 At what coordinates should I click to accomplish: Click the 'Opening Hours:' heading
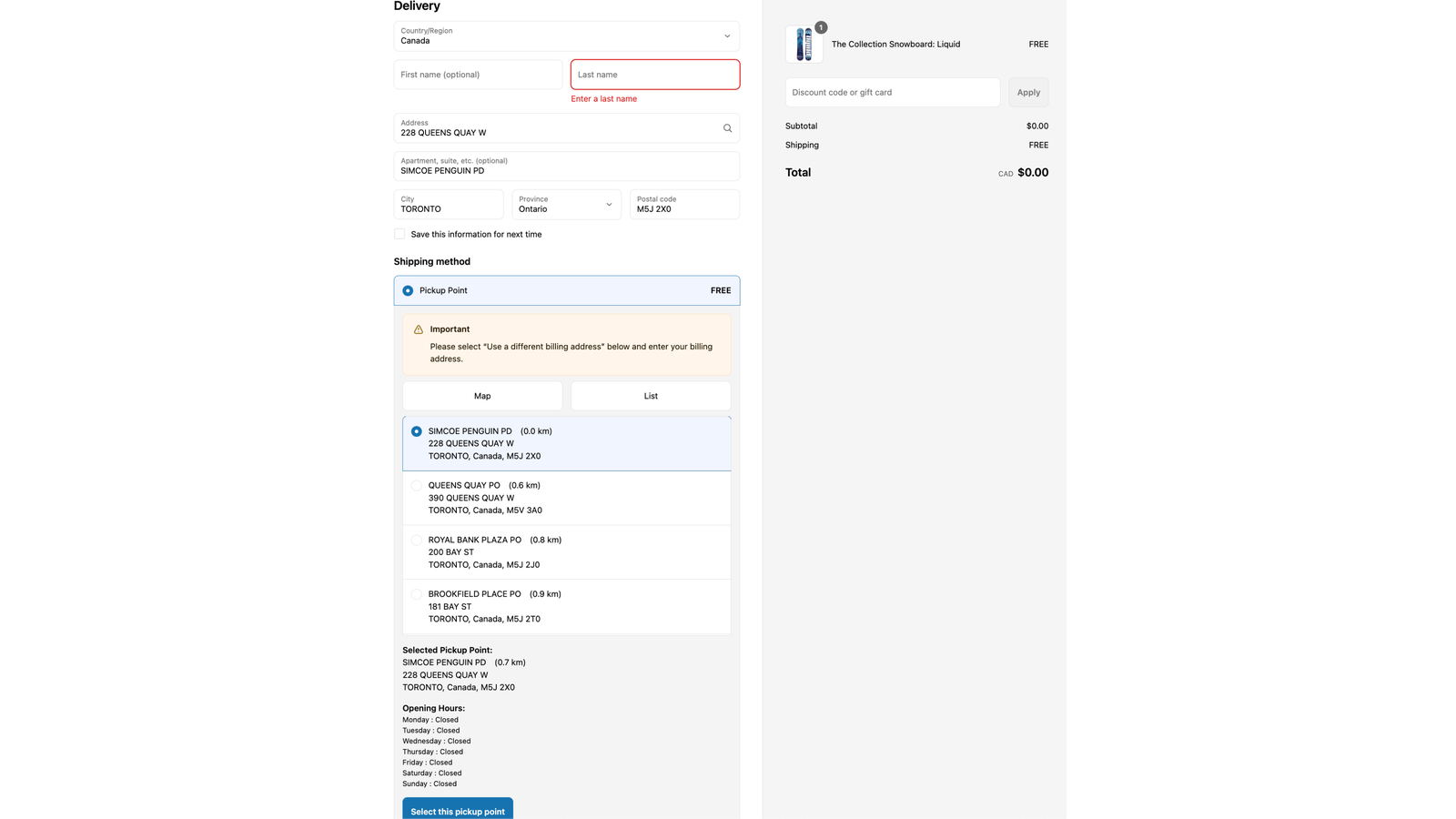tap(434, 708)
